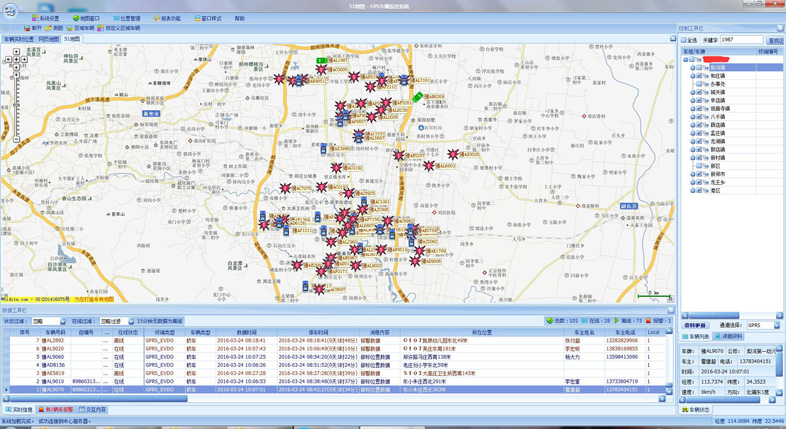Click the 查找 search button

click(775, 40)
